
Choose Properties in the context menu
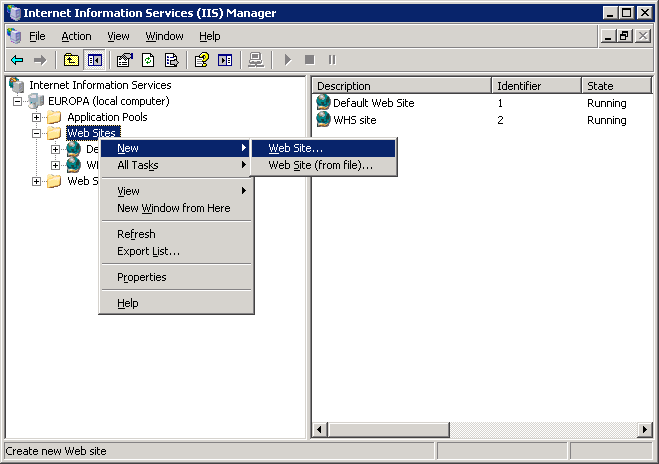[176, 277]
